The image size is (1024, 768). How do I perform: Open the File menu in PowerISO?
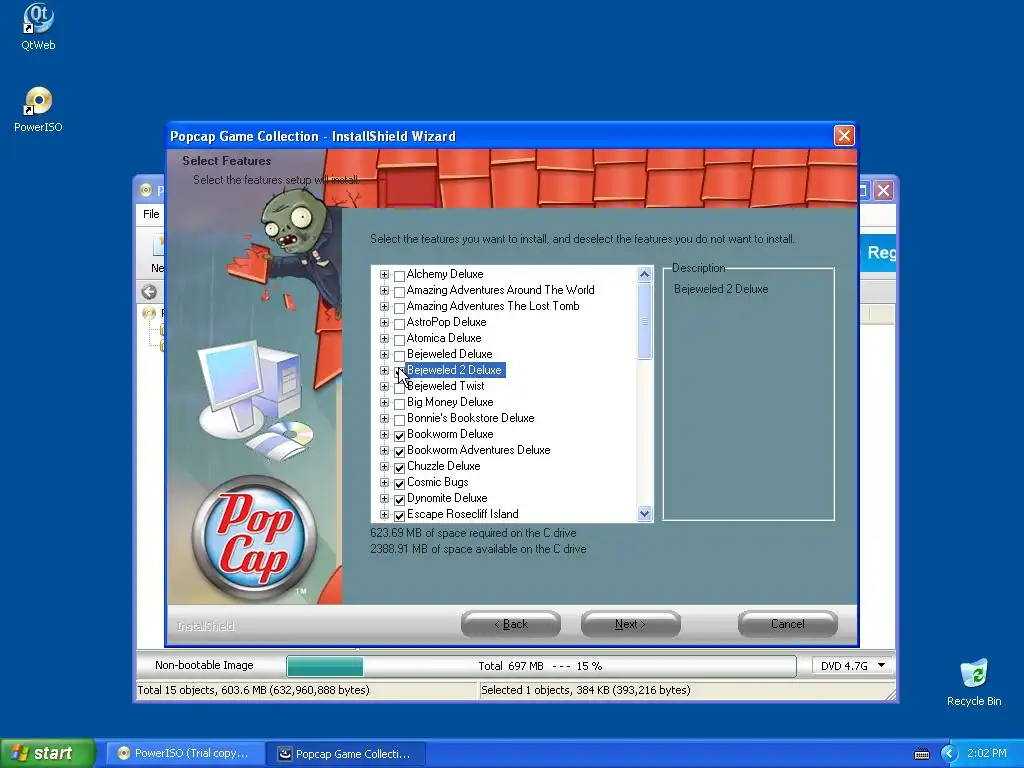[x=151, y=214]
